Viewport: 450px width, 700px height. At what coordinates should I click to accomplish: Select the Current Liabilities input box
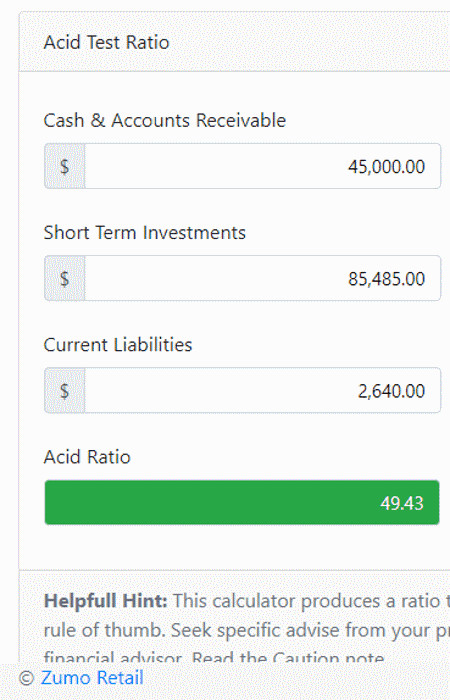point(262,390)
